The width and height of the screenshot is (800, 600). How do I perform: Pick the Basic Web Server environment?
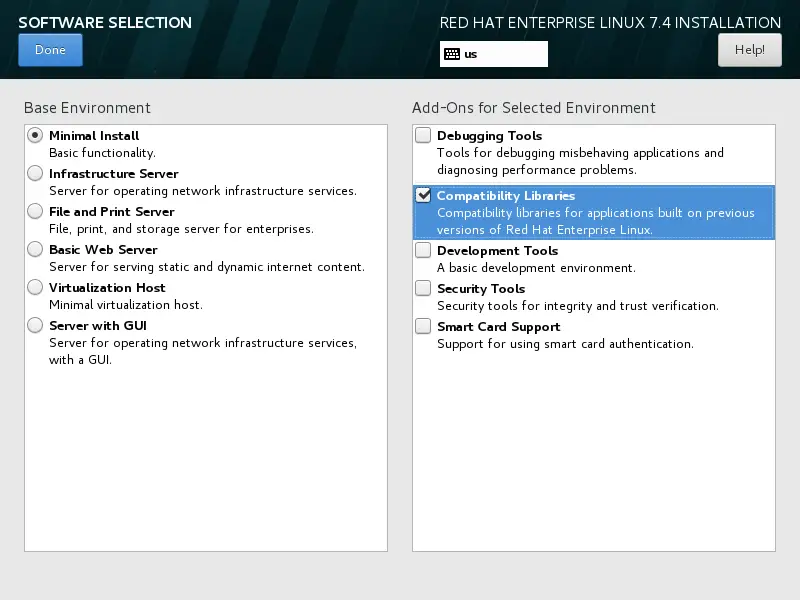(35, 249)
